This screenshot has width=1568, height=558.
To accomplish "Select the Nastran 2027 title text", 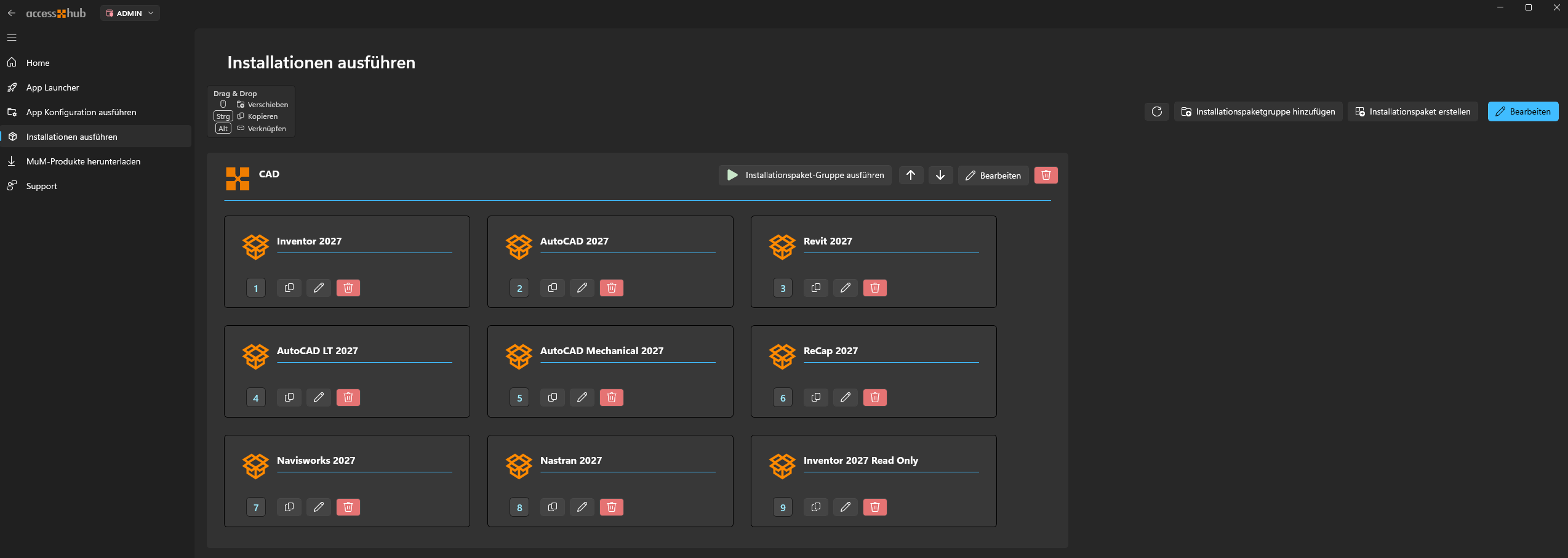I will tap(571, 461).
